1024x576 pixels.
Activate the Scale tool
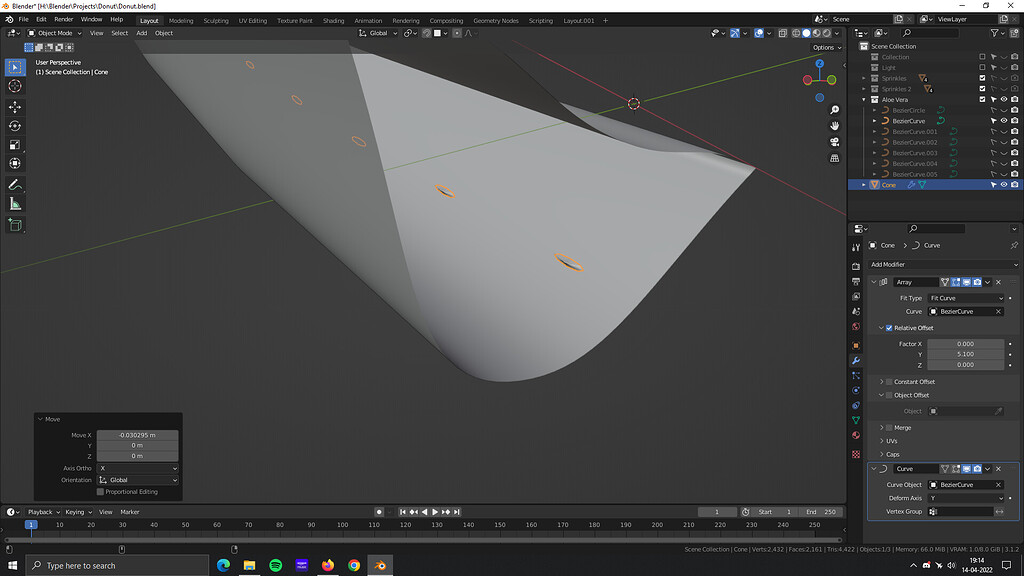15,144
